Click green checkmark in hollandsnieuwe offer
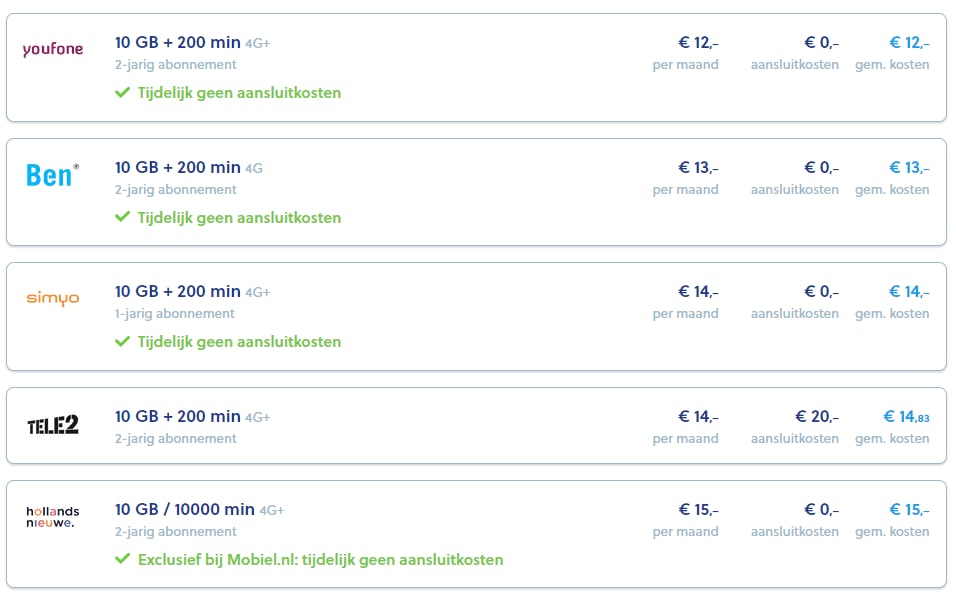956x599 pixels. pos(123,559)
